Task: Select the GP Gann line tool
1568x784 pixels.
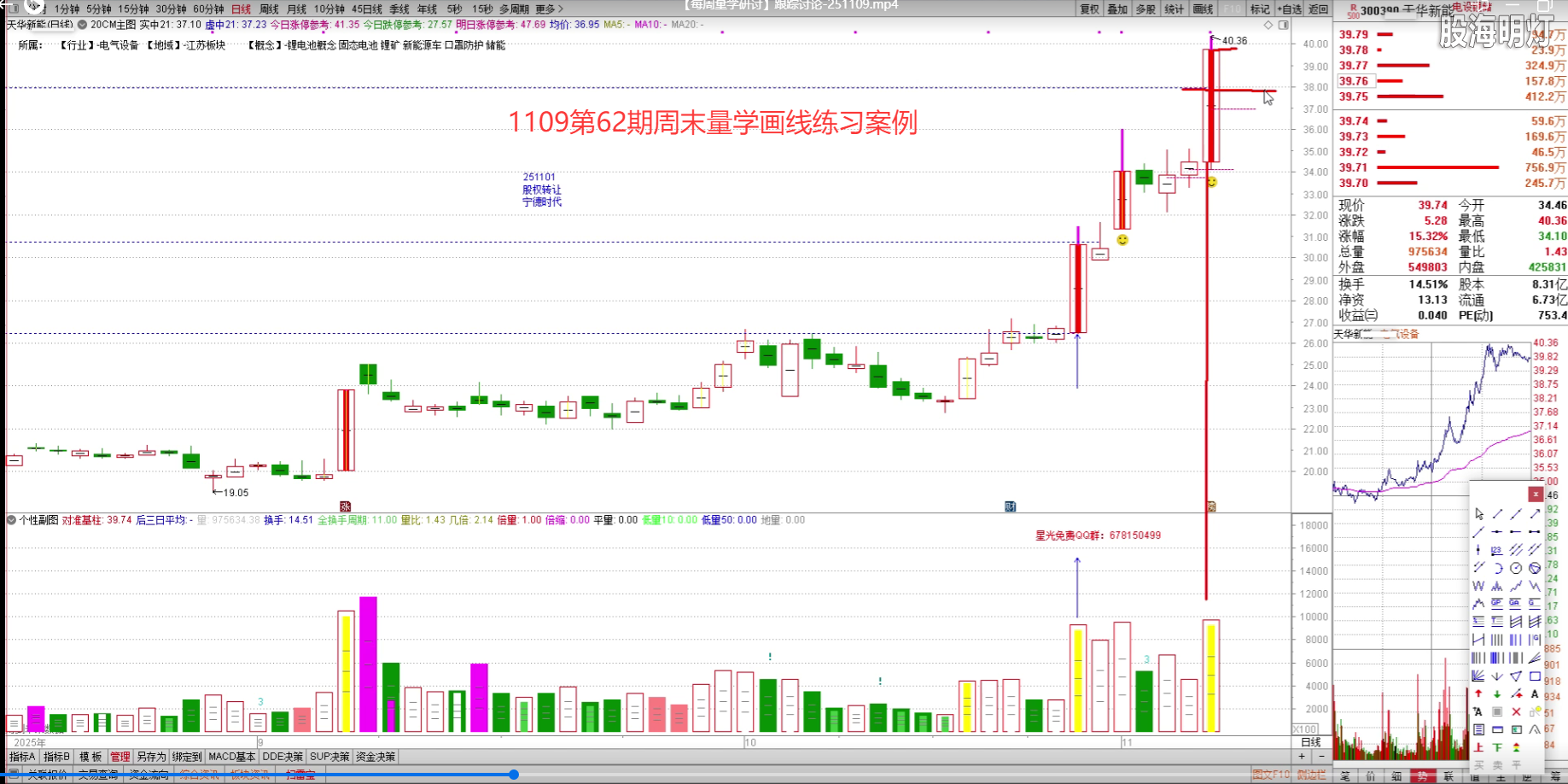Action: coord(1495,602)
